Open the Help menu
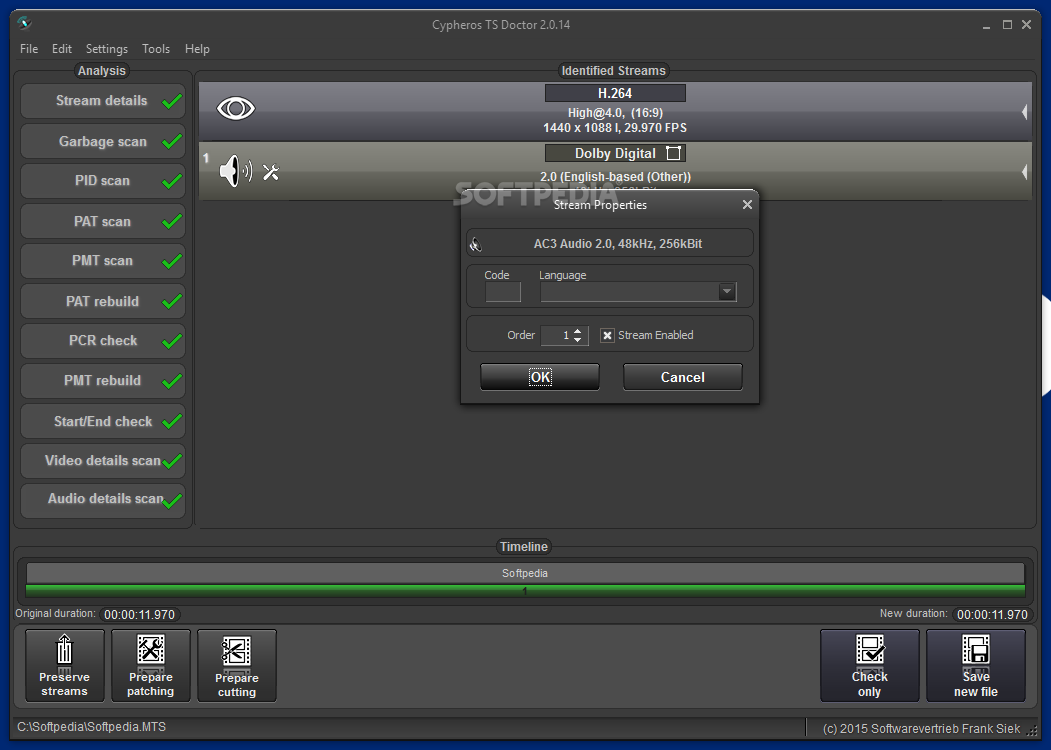The image size is (1051, 750). click(x=197, y=49)
